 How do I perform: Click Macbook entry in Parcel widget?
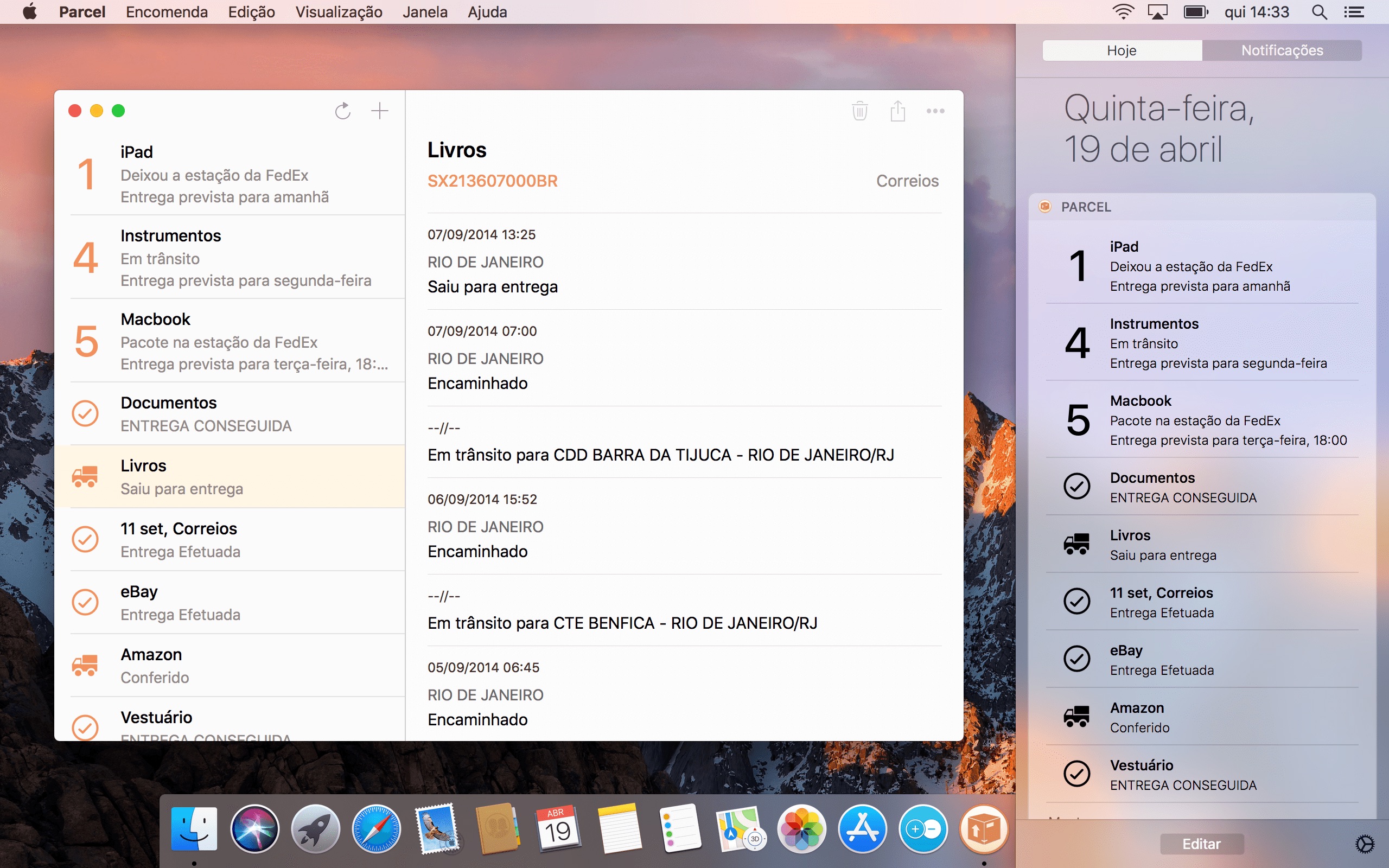[x=1202, y=420]
